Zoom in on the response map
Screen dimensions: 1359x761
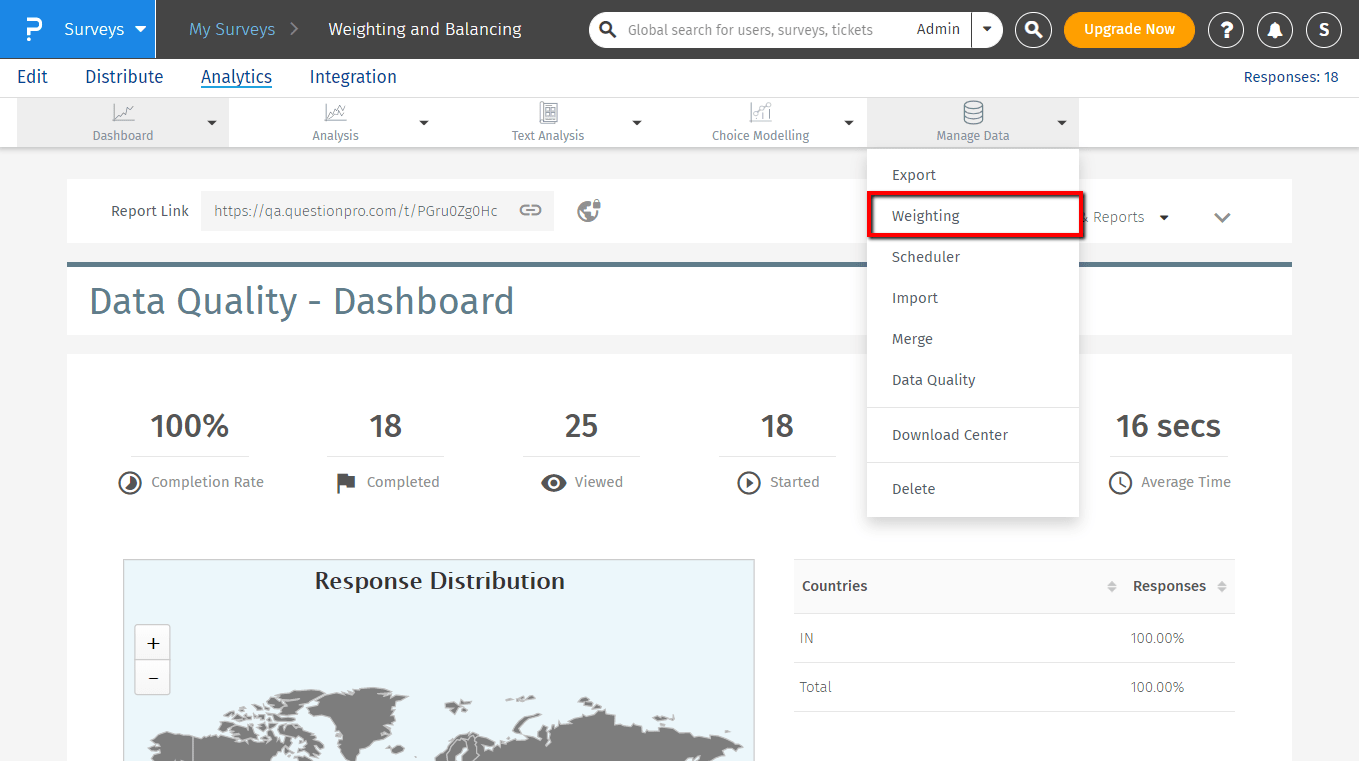coord(152,643)
